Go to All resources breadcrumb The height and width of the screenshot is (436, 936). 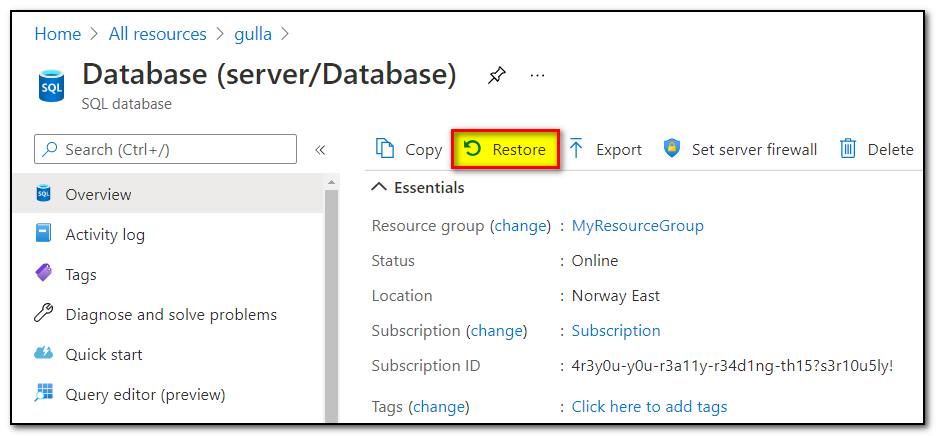click(158, 34)
